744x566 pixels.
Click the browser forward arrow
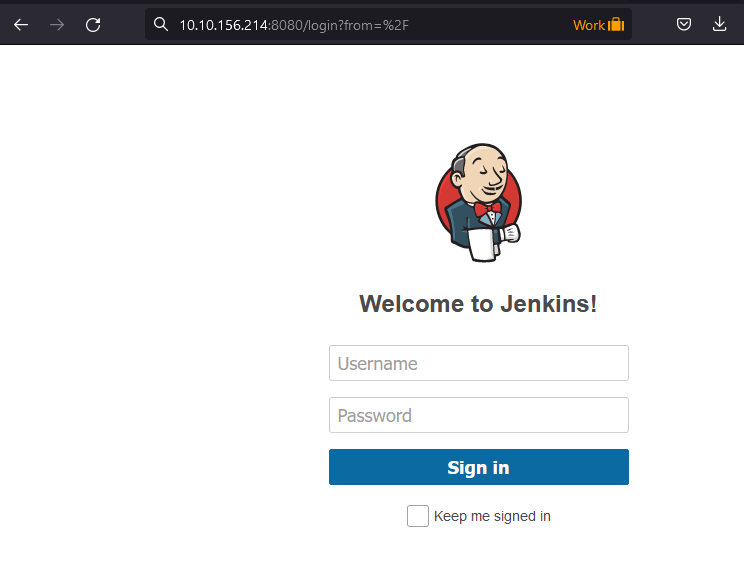pyautogui.click(x=57, y=25)
